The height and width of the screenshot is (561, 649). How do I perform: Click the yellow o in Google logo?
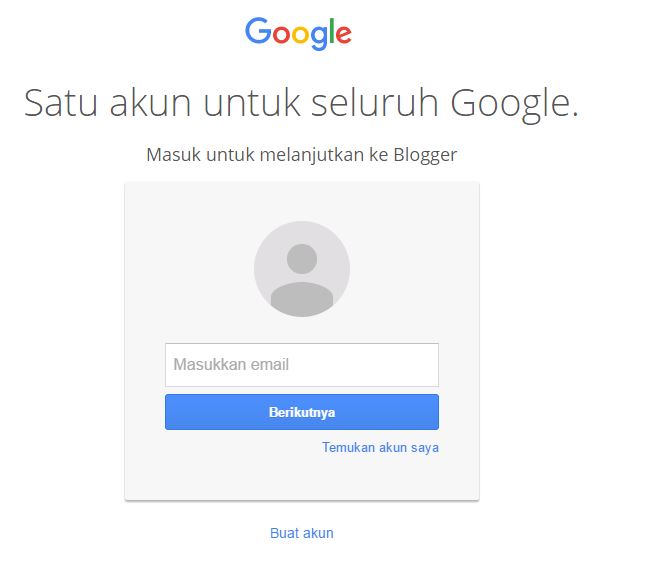click(300, 34)
